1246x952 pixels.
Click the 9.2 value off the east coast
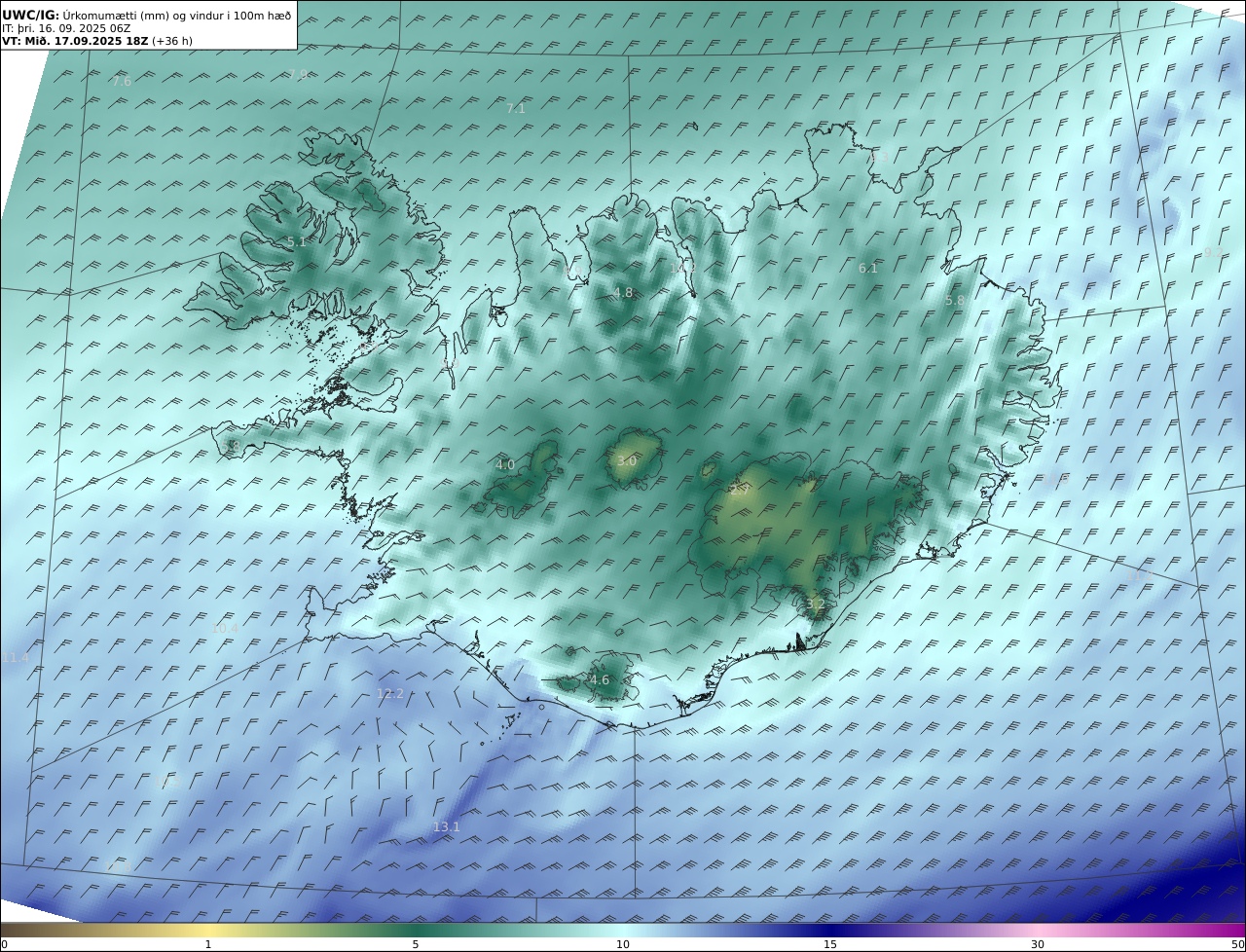[1213, 253]
